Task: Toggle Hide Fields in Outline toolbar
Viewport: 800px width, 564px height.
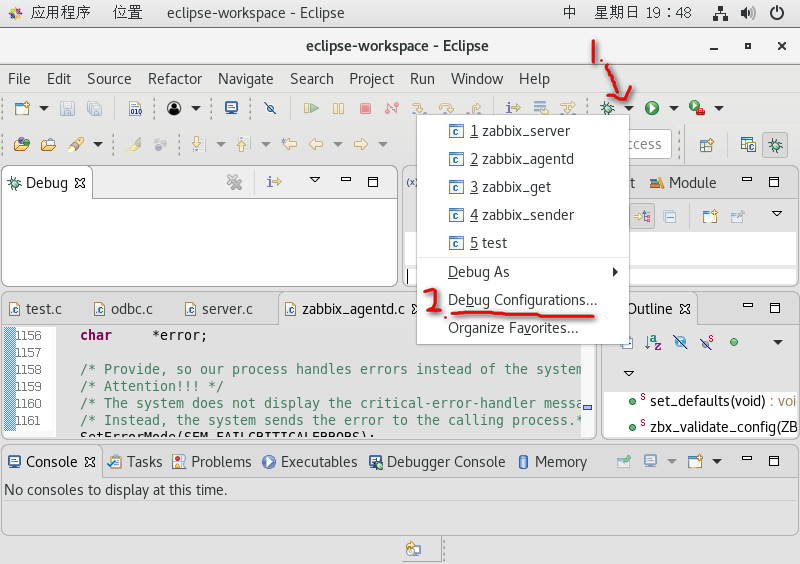Action: tap(680, 342)
